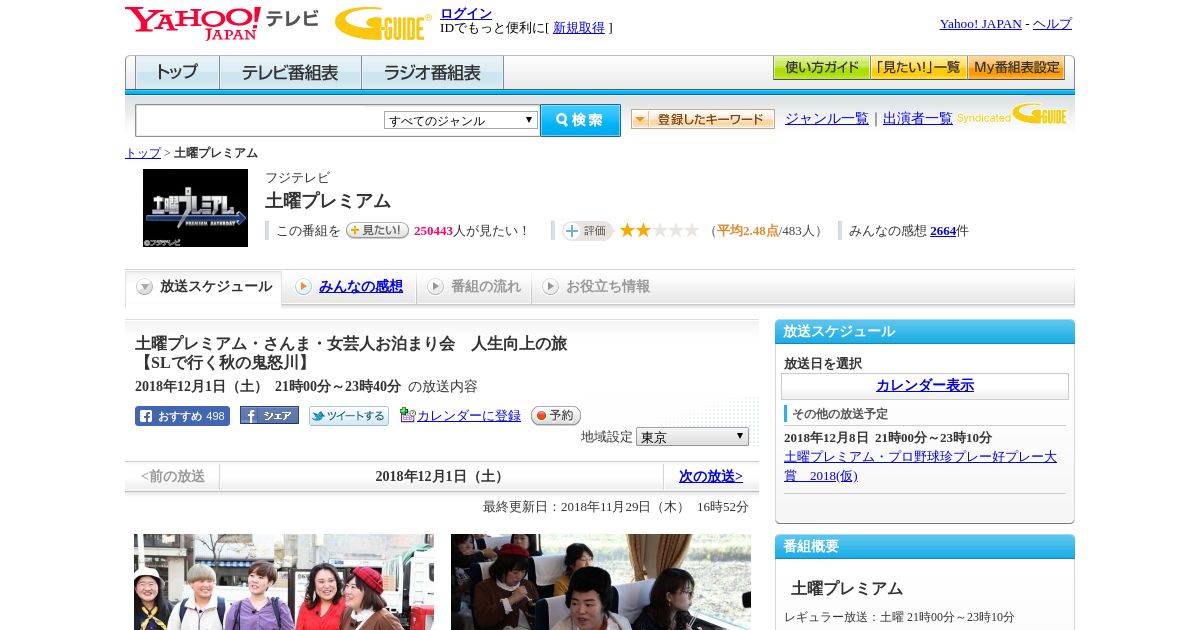Click the 土曜プレミアム program logo thumbnail

(195, 208)
